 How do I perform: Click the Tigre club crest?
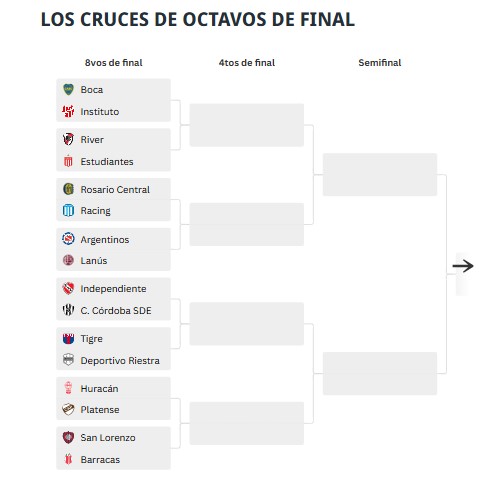click(x=68, y=338)
